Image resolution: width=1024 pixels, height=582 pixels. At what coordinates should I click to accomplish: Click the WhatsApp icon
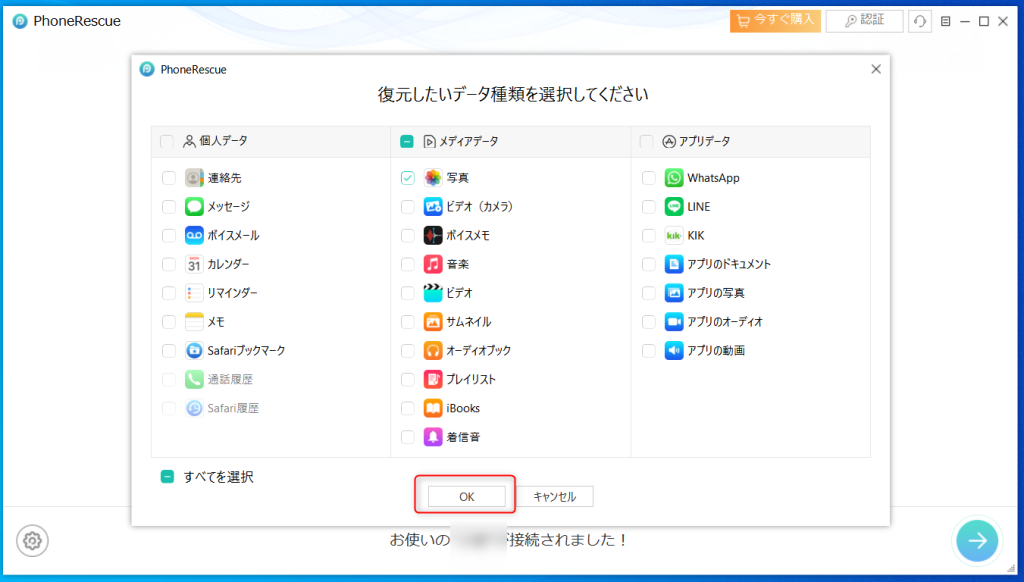click(674, 178)
